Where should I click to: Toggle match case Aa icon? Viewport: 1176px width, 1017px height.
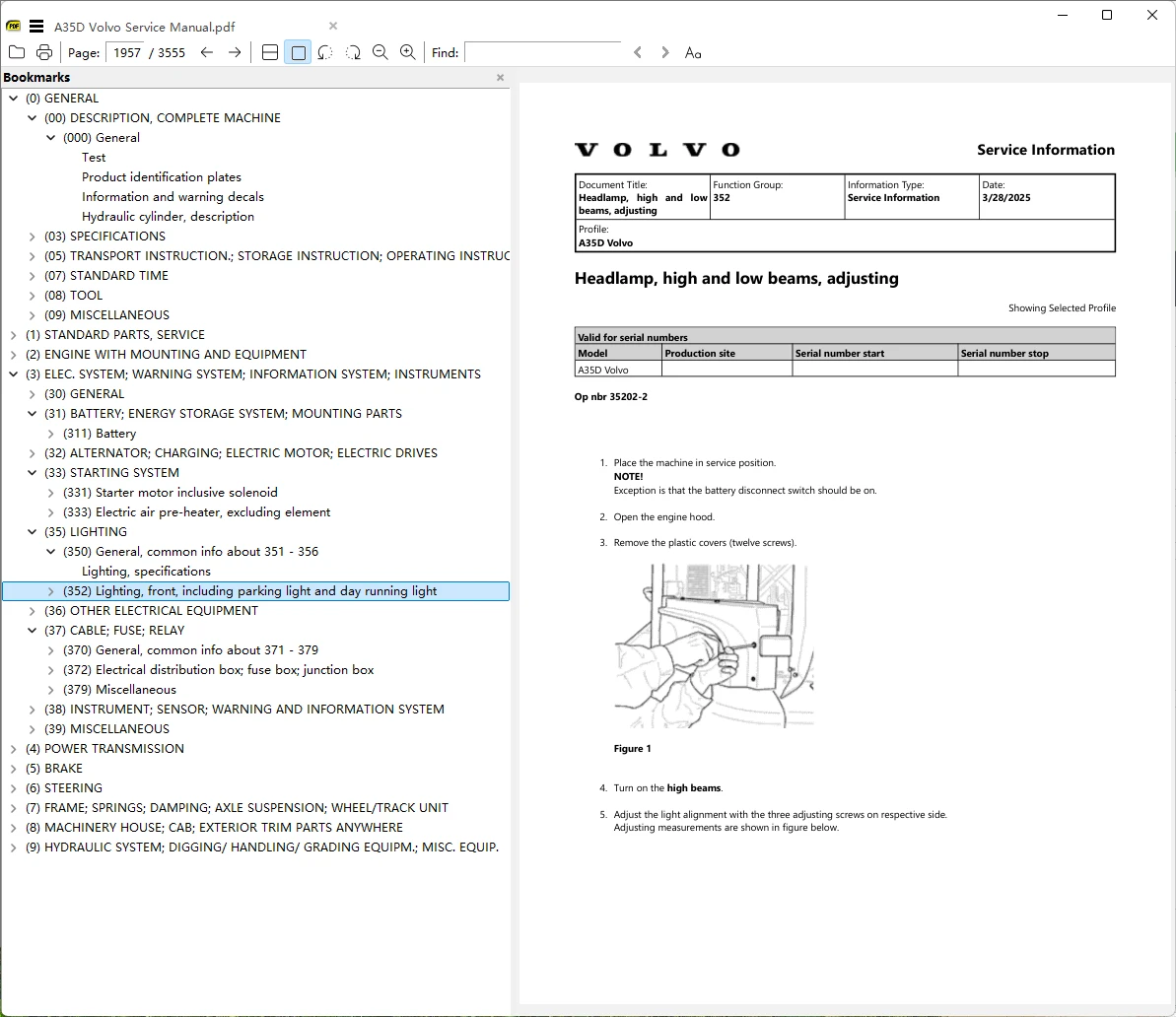click(x=693, y=52)
